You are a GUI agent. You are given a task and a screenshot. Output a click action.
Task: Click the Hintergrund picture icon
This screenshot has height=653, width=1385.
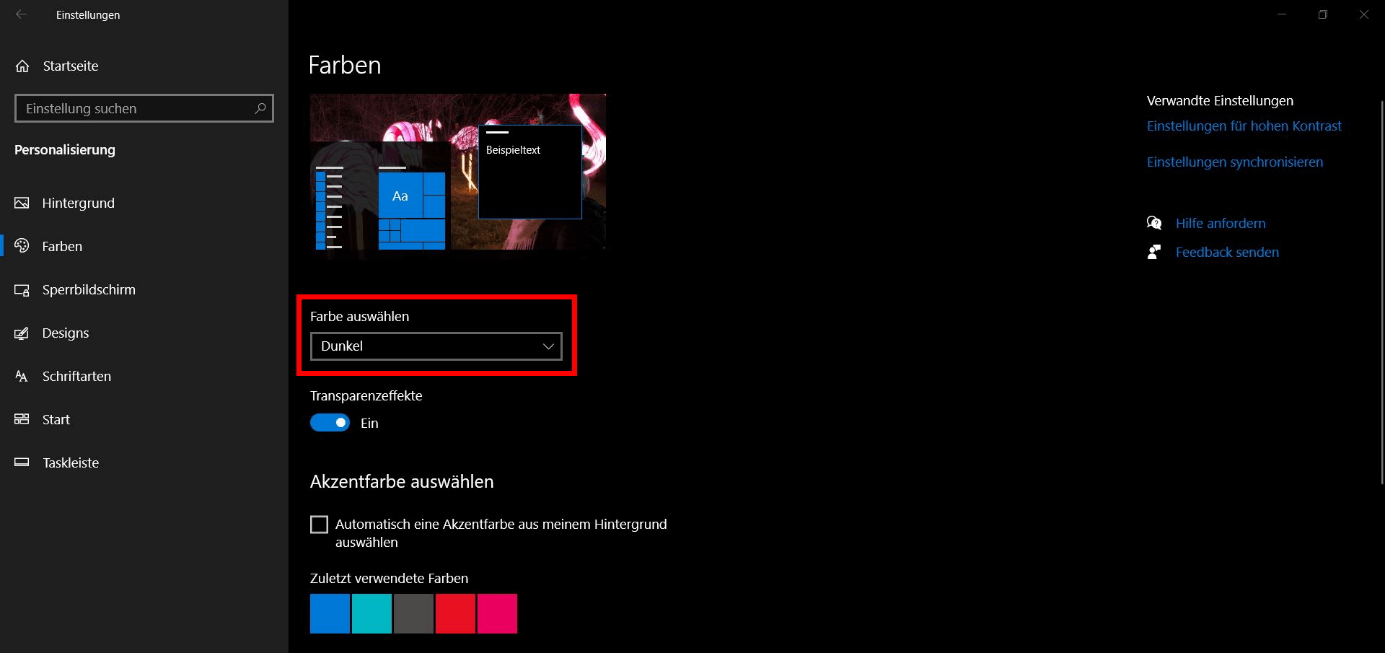pyautogui.click(x=22, y=203)
